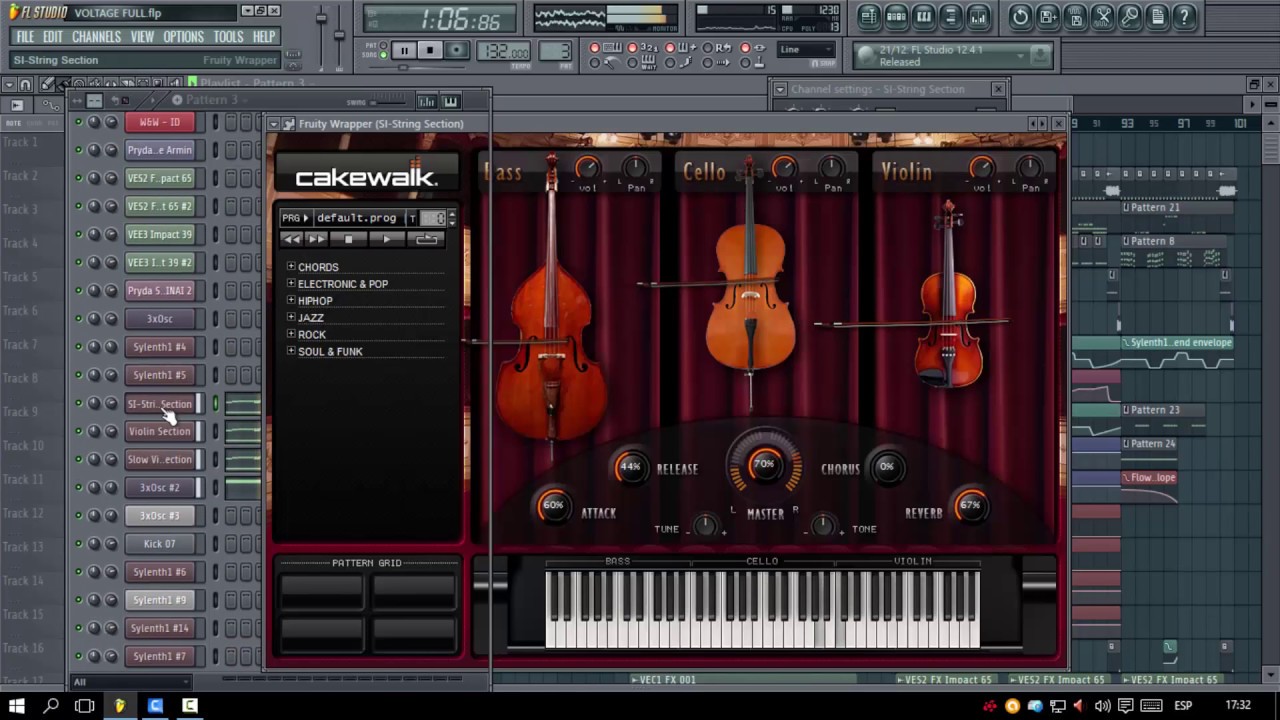Screen dimensions: 1280x720
Task: Click the render to audio file icon
Action: [1075, 16]
